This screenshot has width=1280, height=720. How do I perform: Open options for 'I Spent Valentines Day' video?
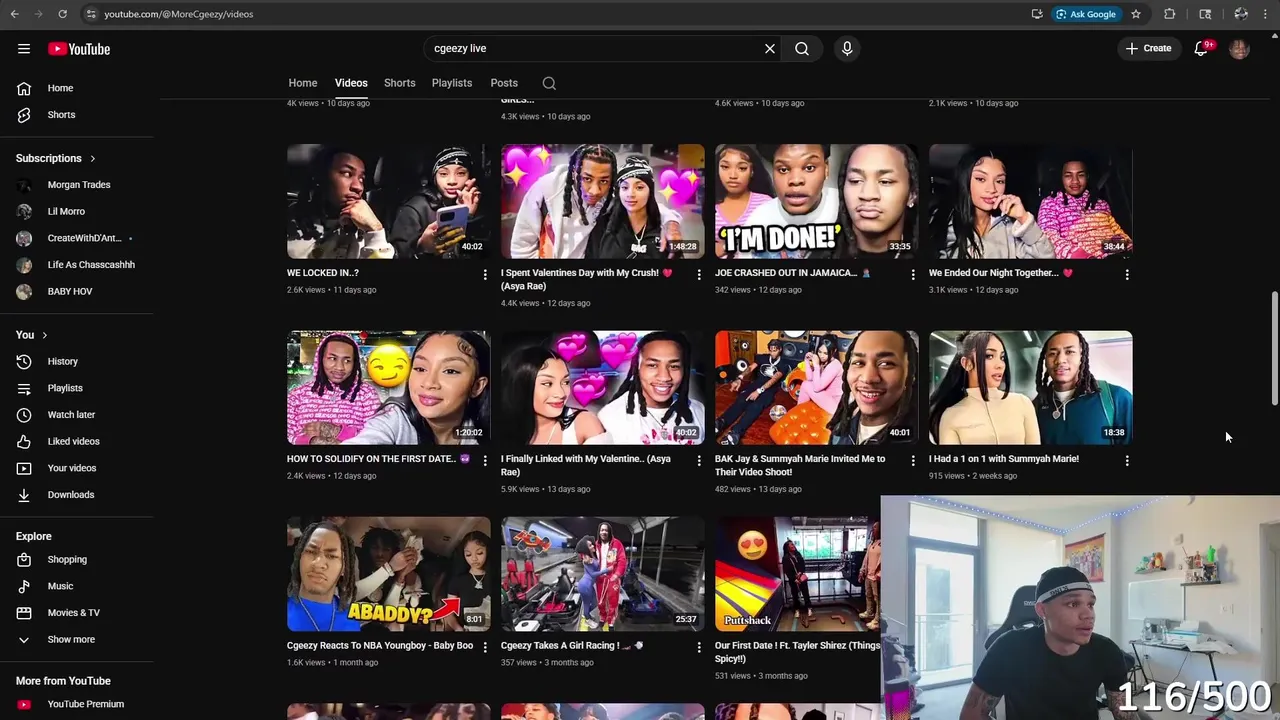click(699, 274)
